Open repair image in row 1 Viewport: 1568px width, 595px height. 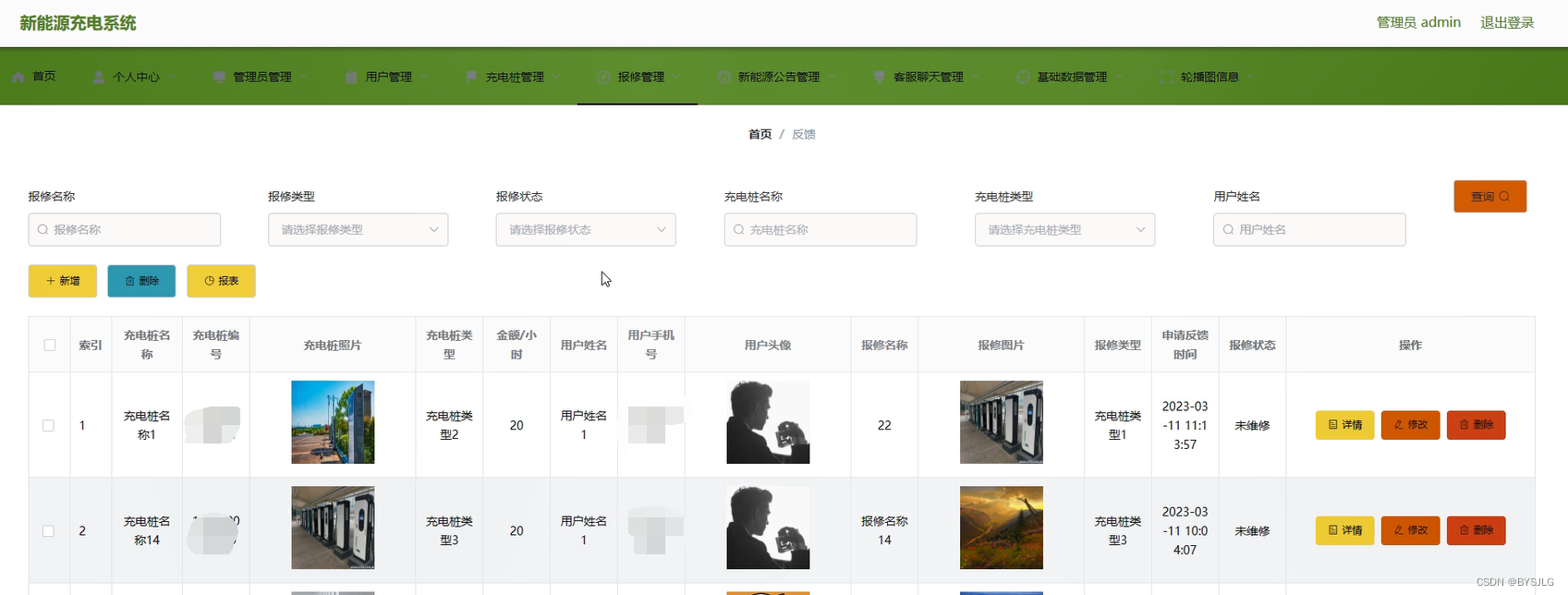(1002, 422)
